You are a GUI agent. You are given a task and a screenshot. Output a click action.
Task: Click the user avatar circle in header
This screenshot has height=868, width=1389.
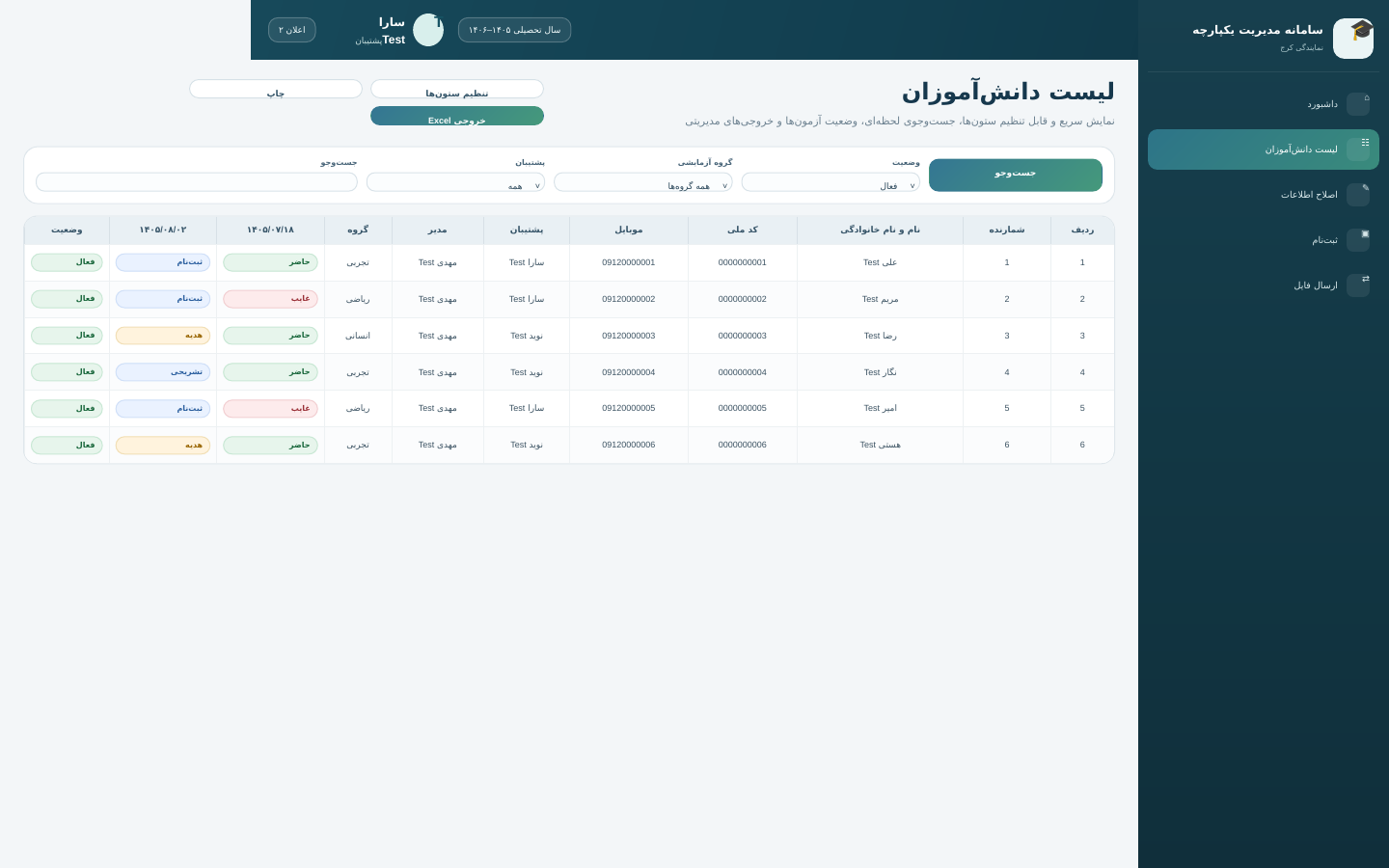[428, 30]
